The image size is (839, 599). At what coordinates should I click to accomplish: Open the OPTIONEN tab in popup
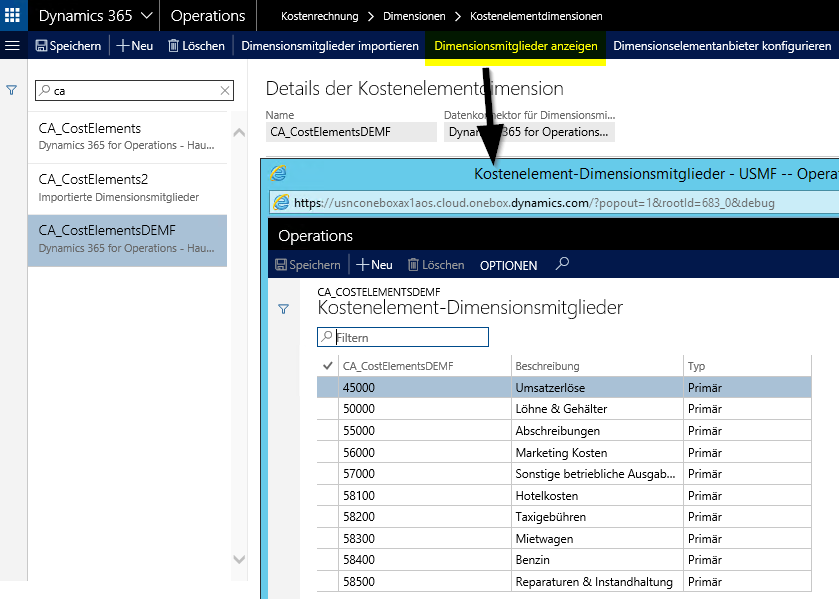tap(508, 265)
